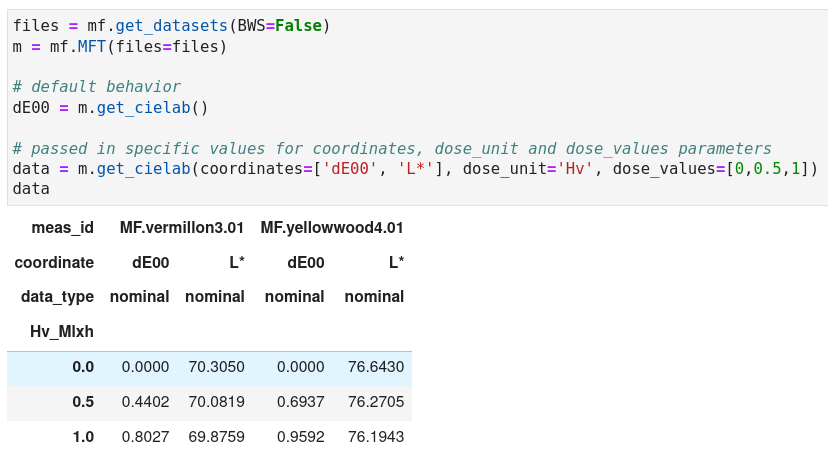The image size is (828, 455).
Task: Click the data_type row label
Action: (x=57, y=297)
